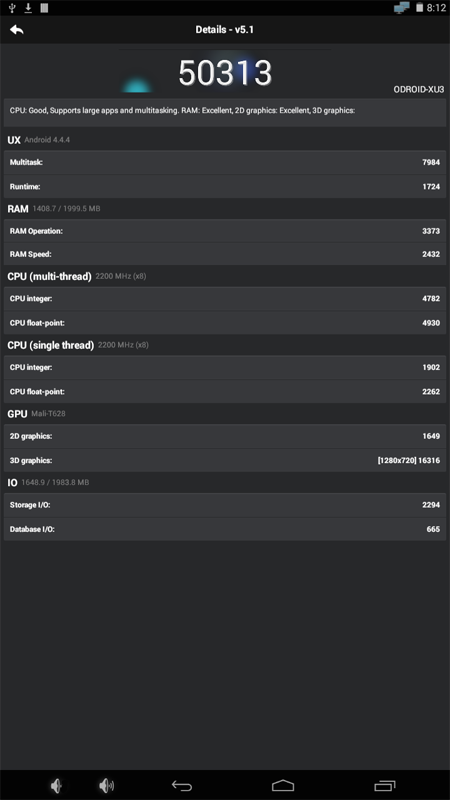Tap the network connection status icon
Screen dimensions: 450x800
[402, 8]
